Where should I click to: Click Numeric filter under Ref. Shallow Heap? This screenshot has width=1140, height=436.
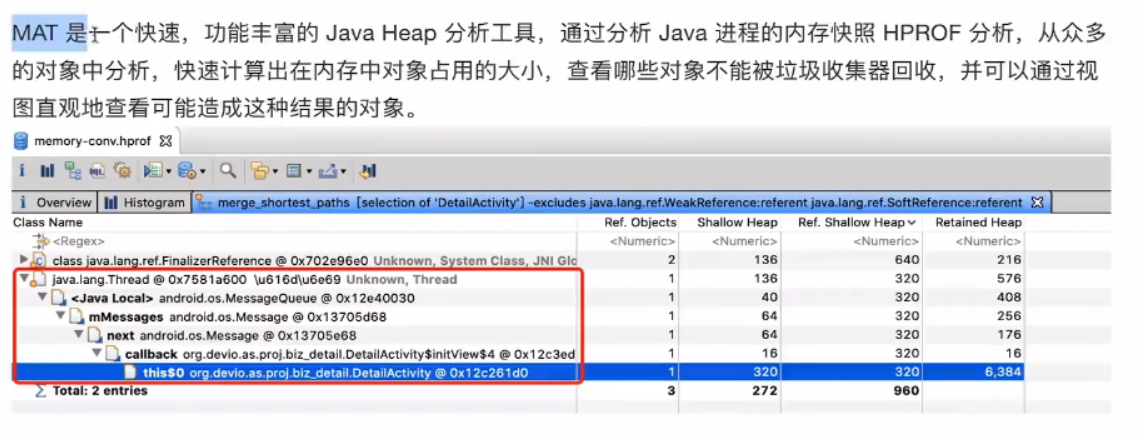(x=886, y=241)
